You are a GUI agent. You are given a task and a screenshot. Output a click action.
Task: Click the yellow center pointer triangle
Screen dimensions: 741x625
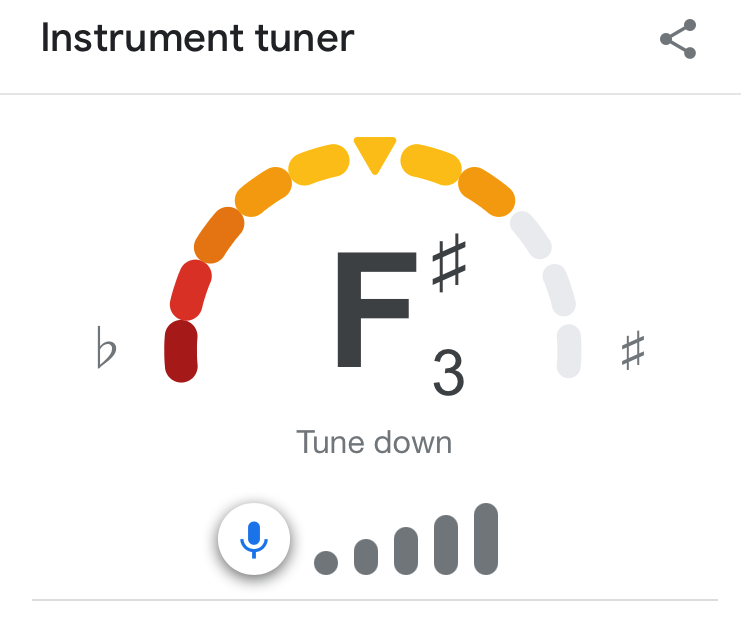click(x=375, y=155)
